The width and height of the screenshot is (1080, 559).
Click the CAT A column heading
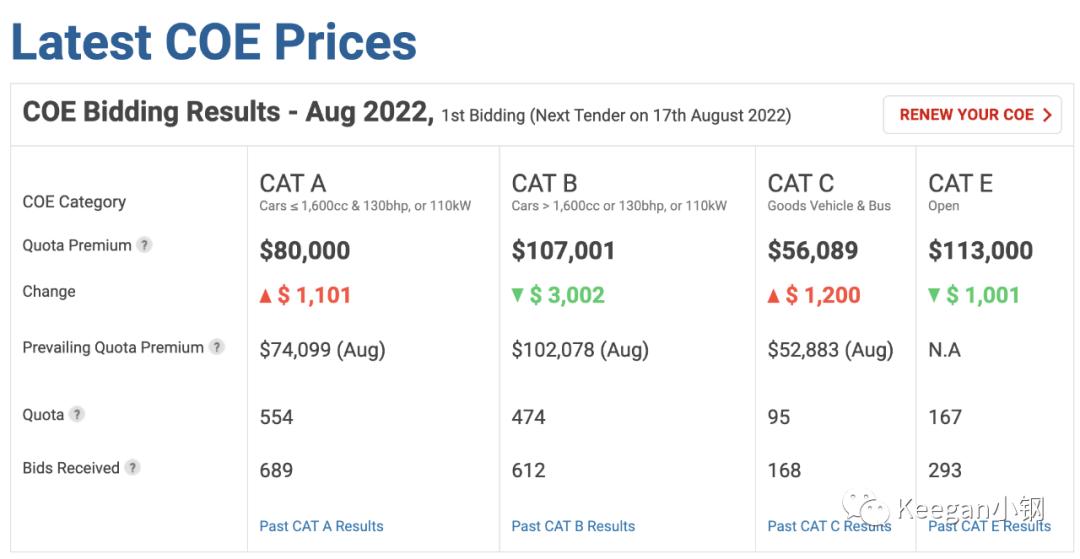tap(293, 184)
